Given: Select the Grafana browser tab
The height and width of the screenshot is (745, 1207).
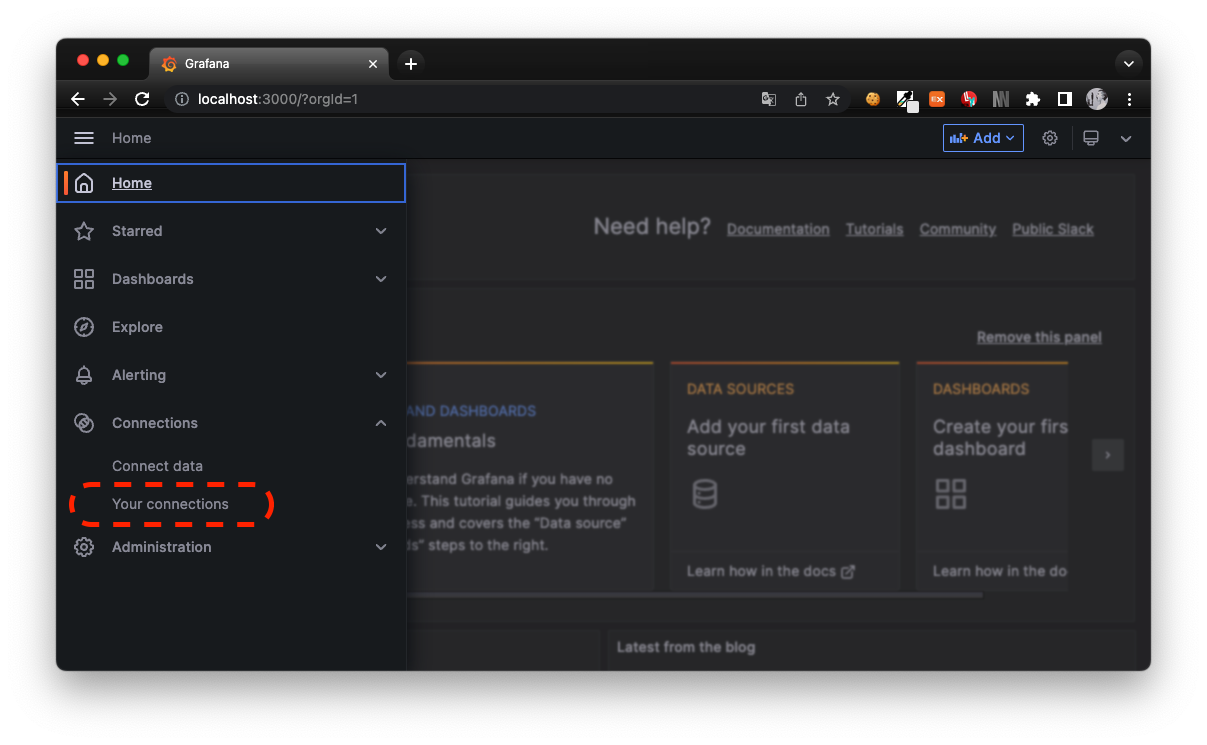Looking at the screenshot, I should [268, 63].
